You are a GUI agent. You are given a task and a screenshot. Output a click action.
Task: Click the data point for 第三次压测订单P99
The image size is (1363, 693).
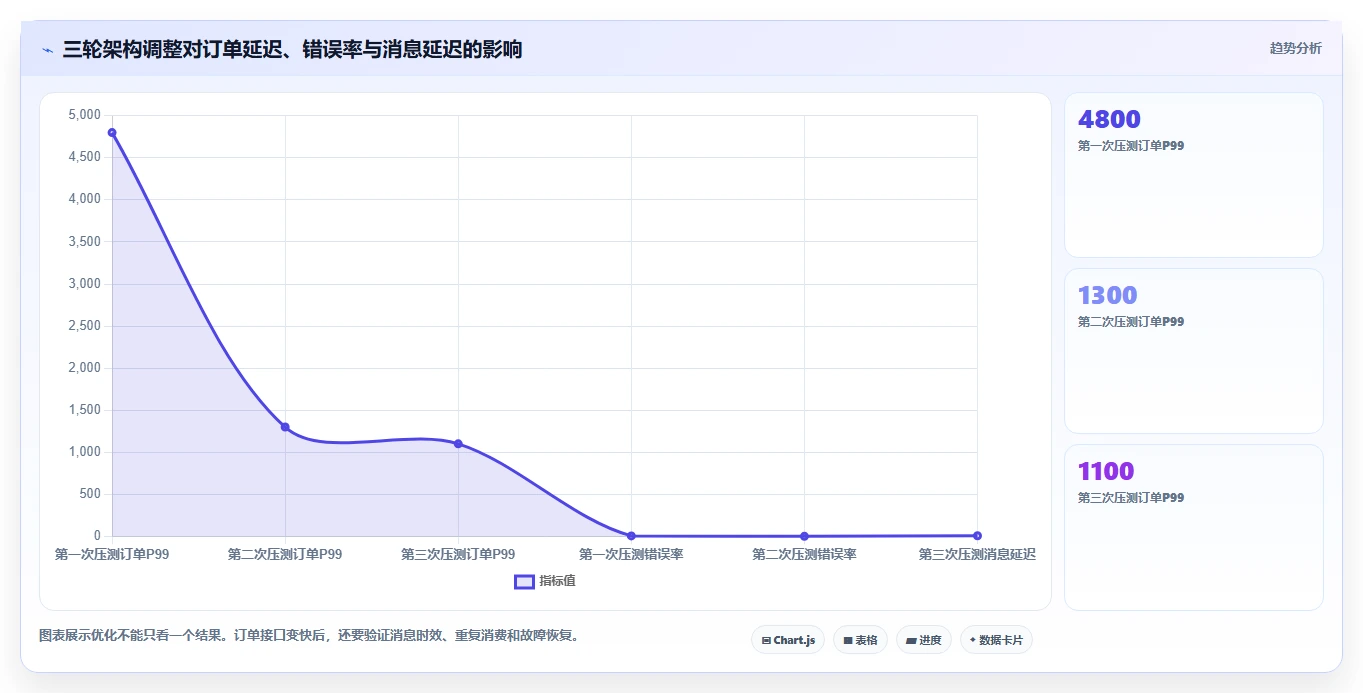458,443
